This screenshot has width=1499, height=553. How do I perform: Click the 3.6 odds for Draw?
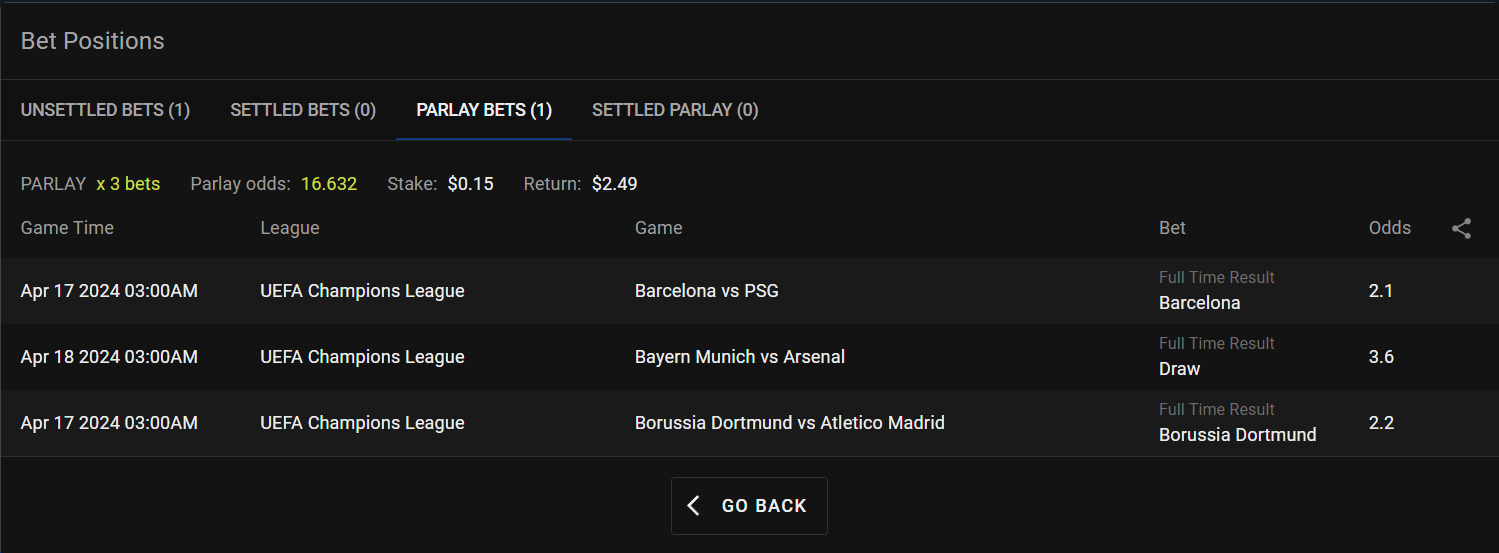click(x=1381, y=357)
